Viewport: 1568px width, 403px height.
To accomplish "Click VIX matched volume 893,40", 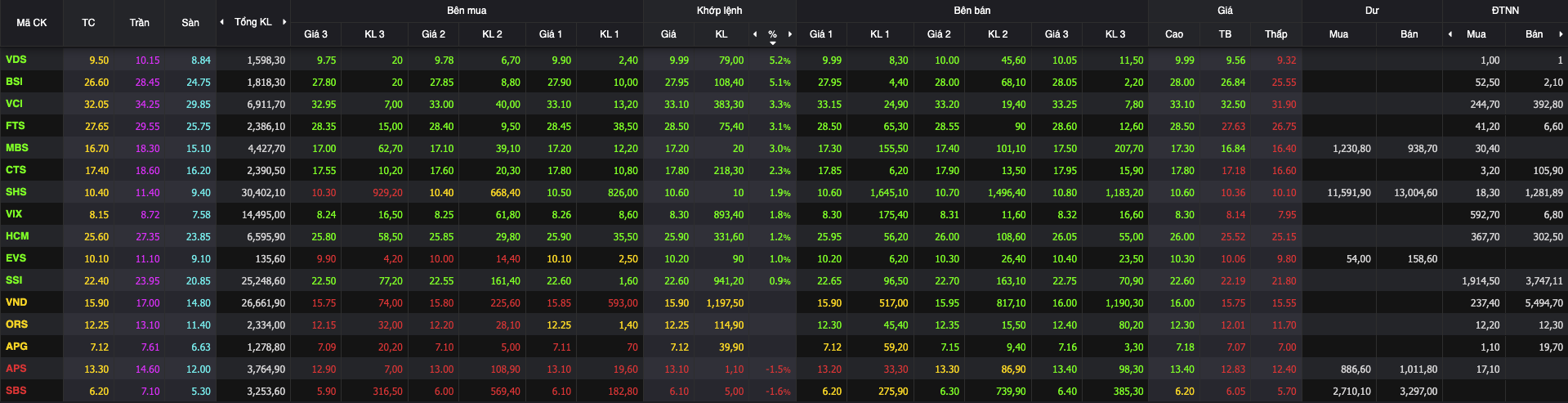I will coord(729,215).
